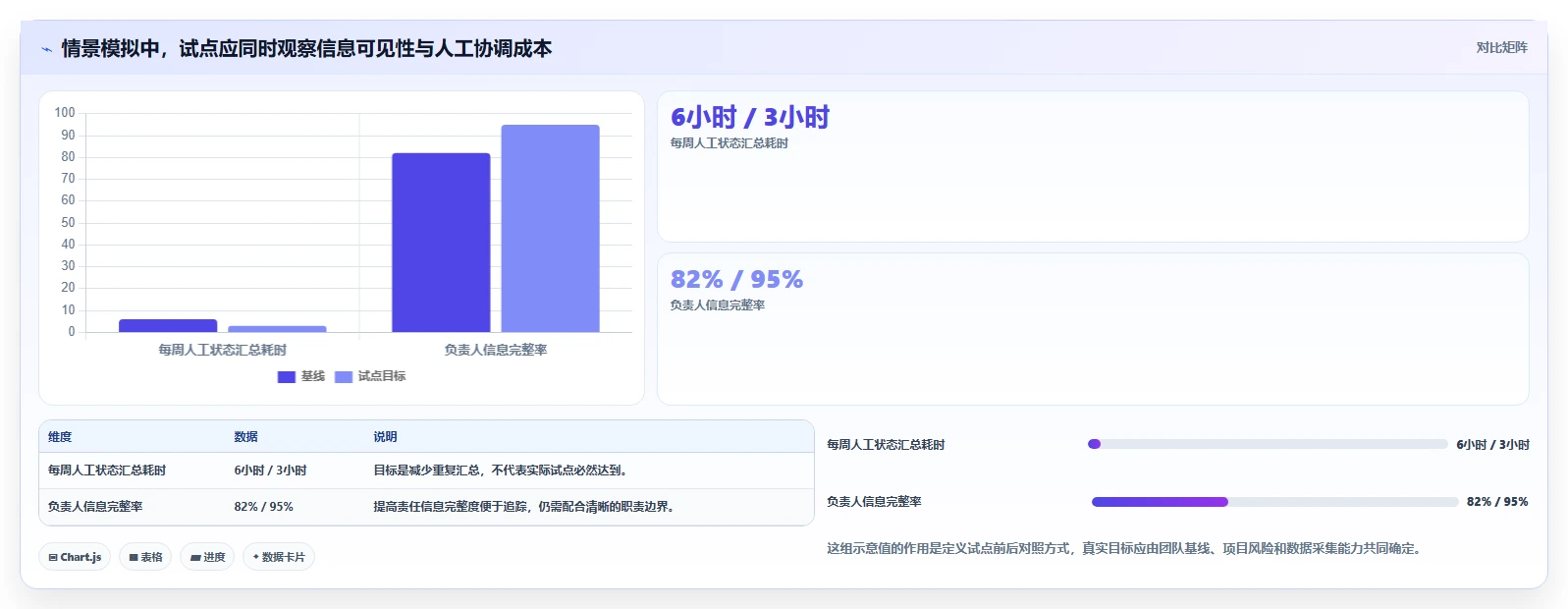Click the progress row label 负责人信息完整率

(874, 502)
